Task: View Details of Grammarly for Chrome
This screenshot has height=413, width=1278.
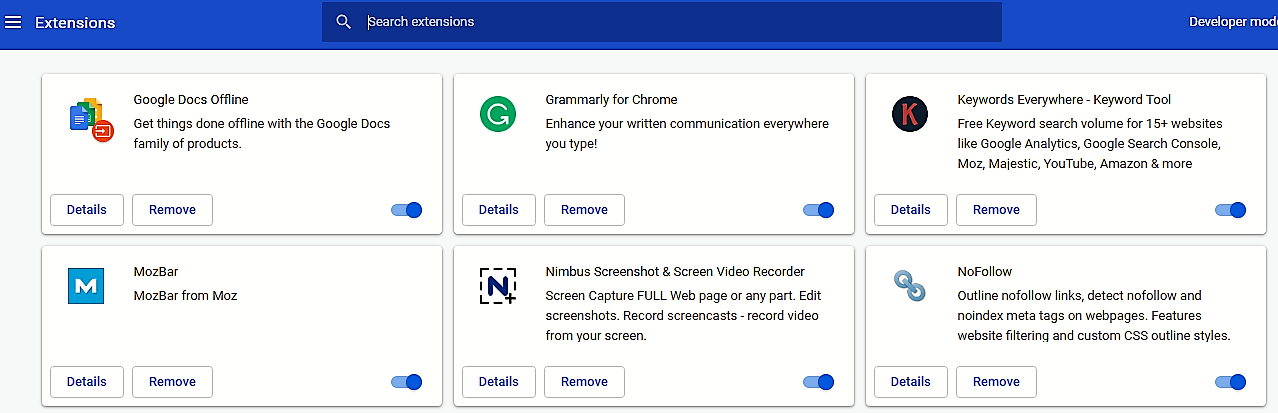Action: 499,210
